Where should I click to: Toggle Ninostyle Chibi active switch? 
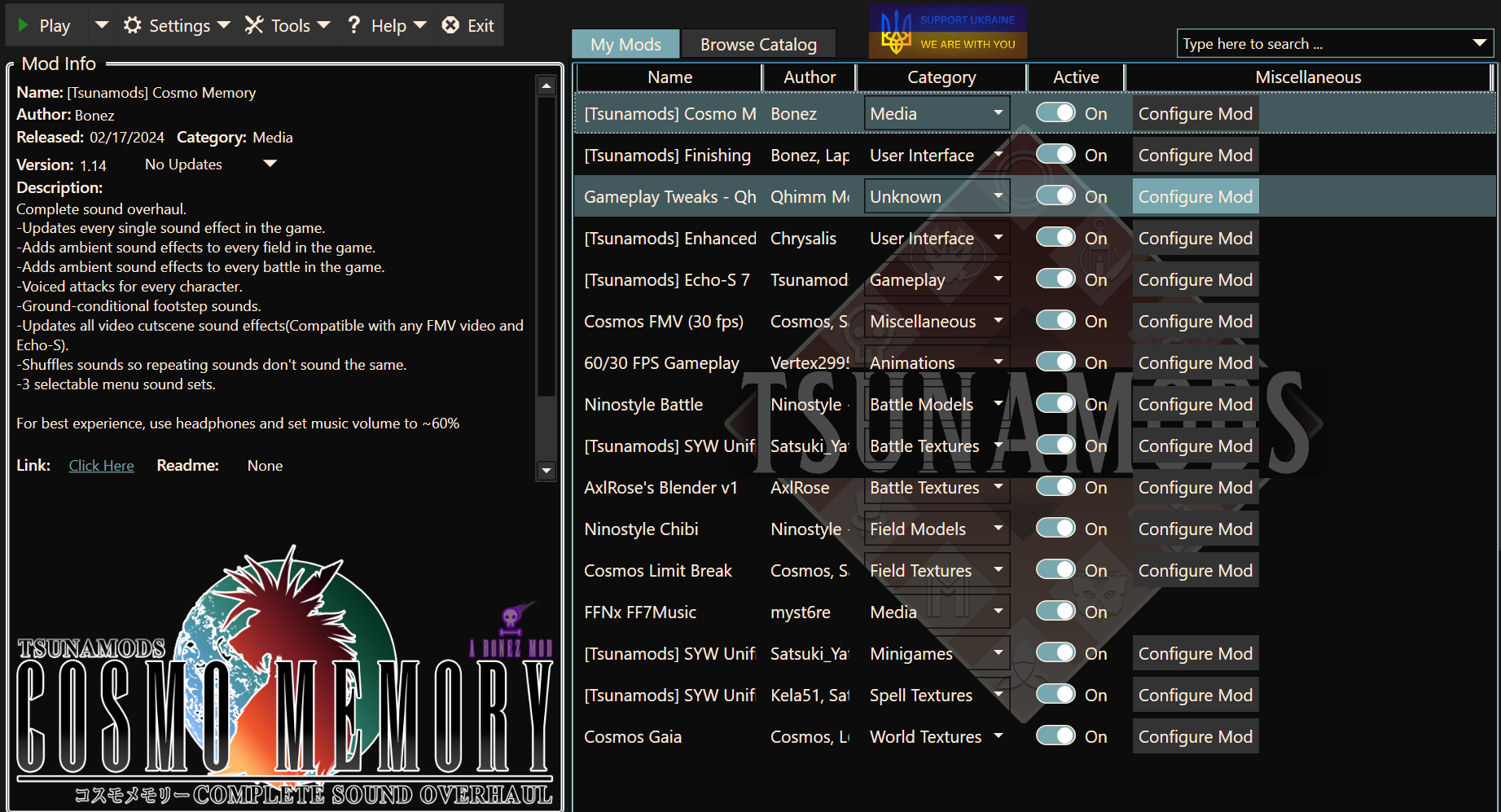point(1056,528)
